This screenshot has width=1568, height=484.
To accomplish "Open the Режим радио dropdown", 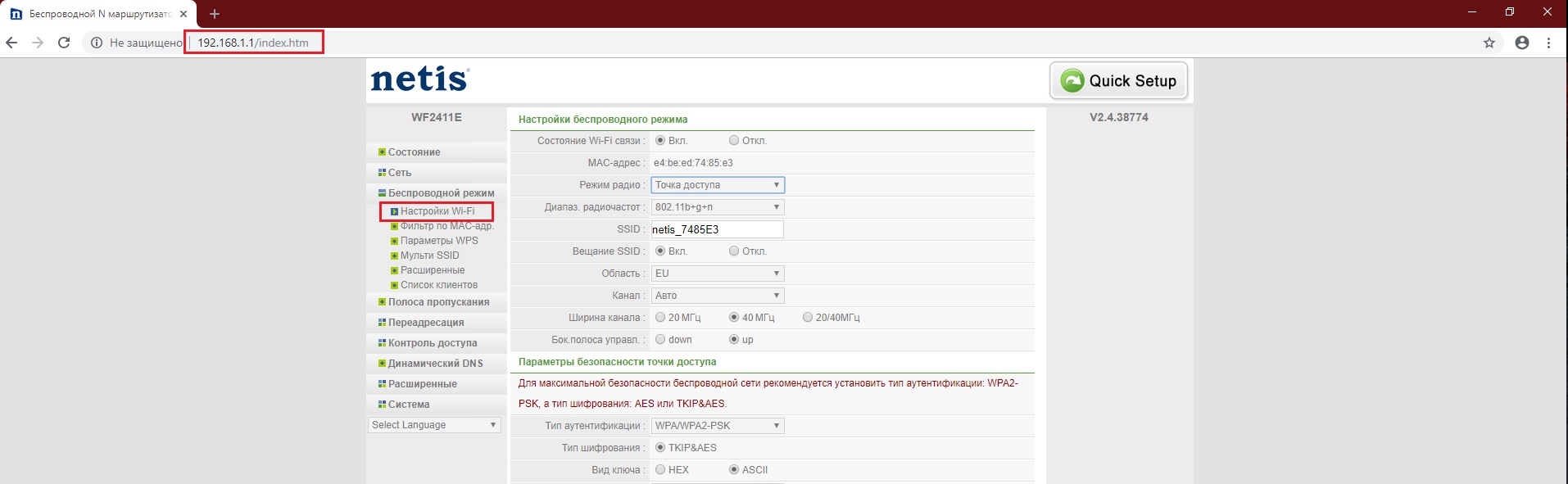I will tap(718, 185).
